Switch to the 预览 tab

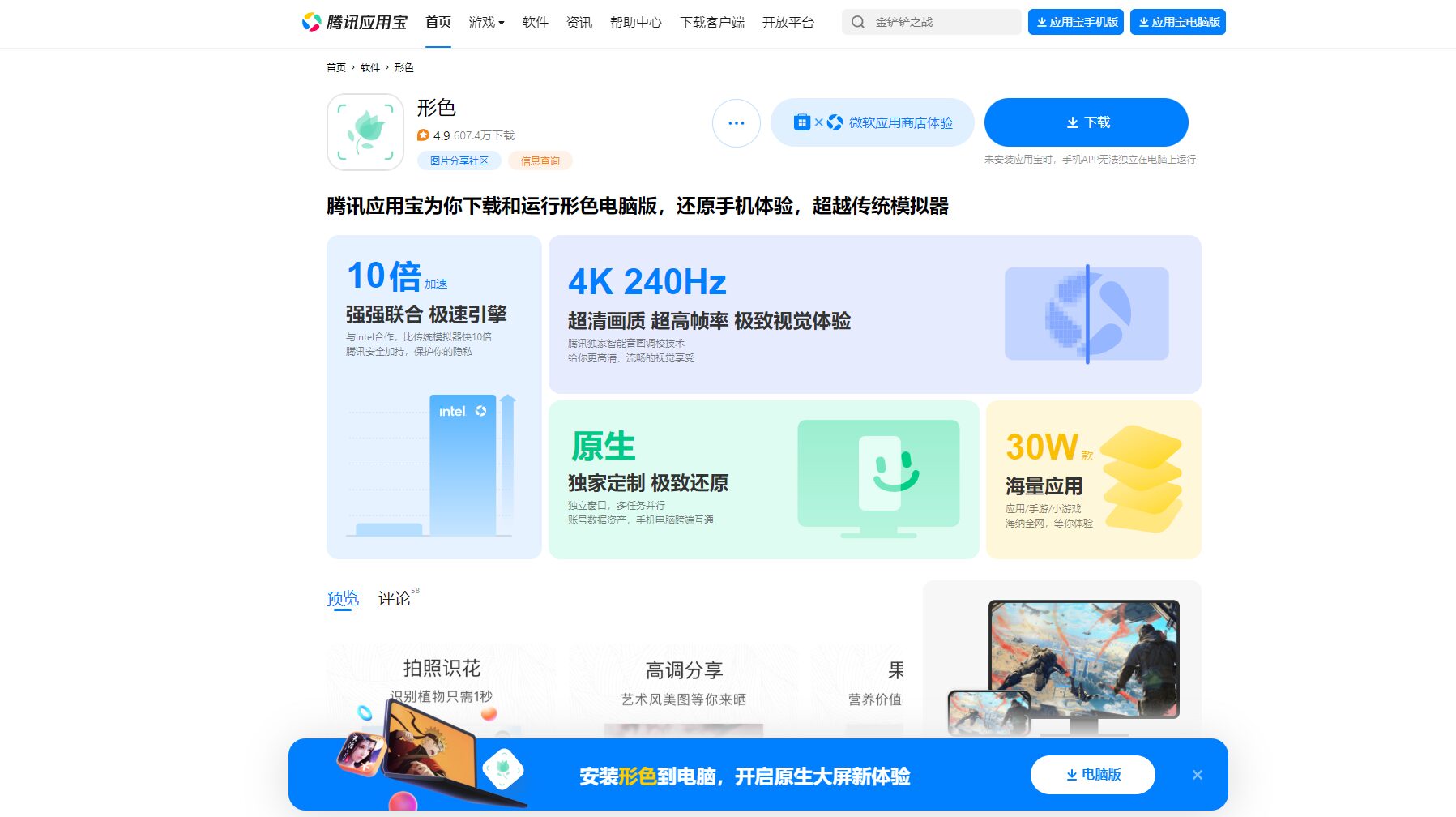(x=343, y=599)
